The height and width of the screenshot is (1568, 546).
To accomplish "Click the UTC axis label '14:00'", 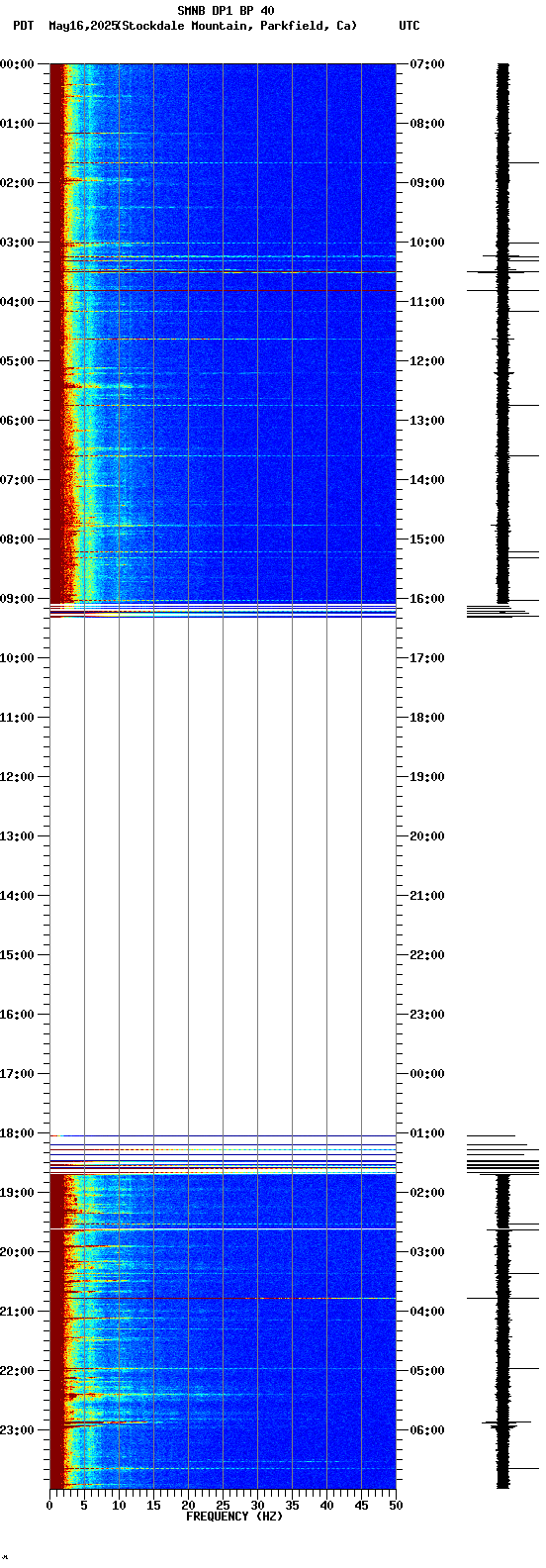I will [x=427, y=480].
